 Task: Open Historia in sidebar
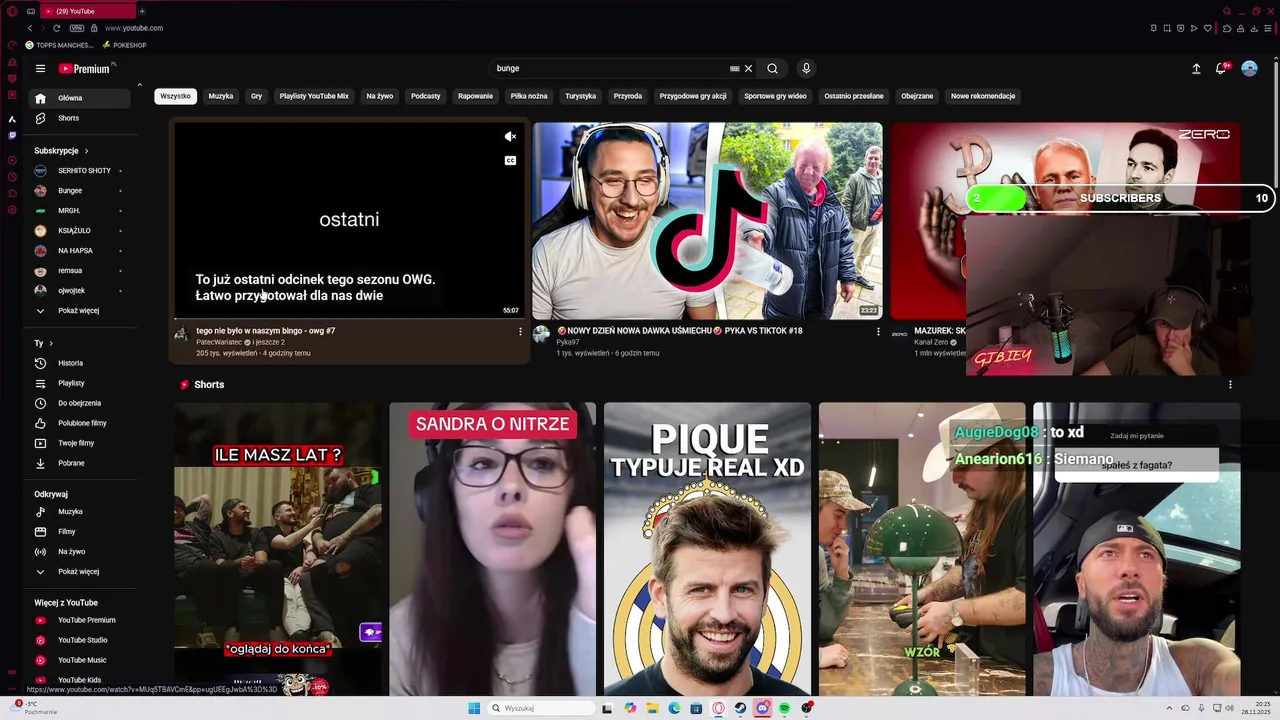pyautogui.click(x=78, y=363)
